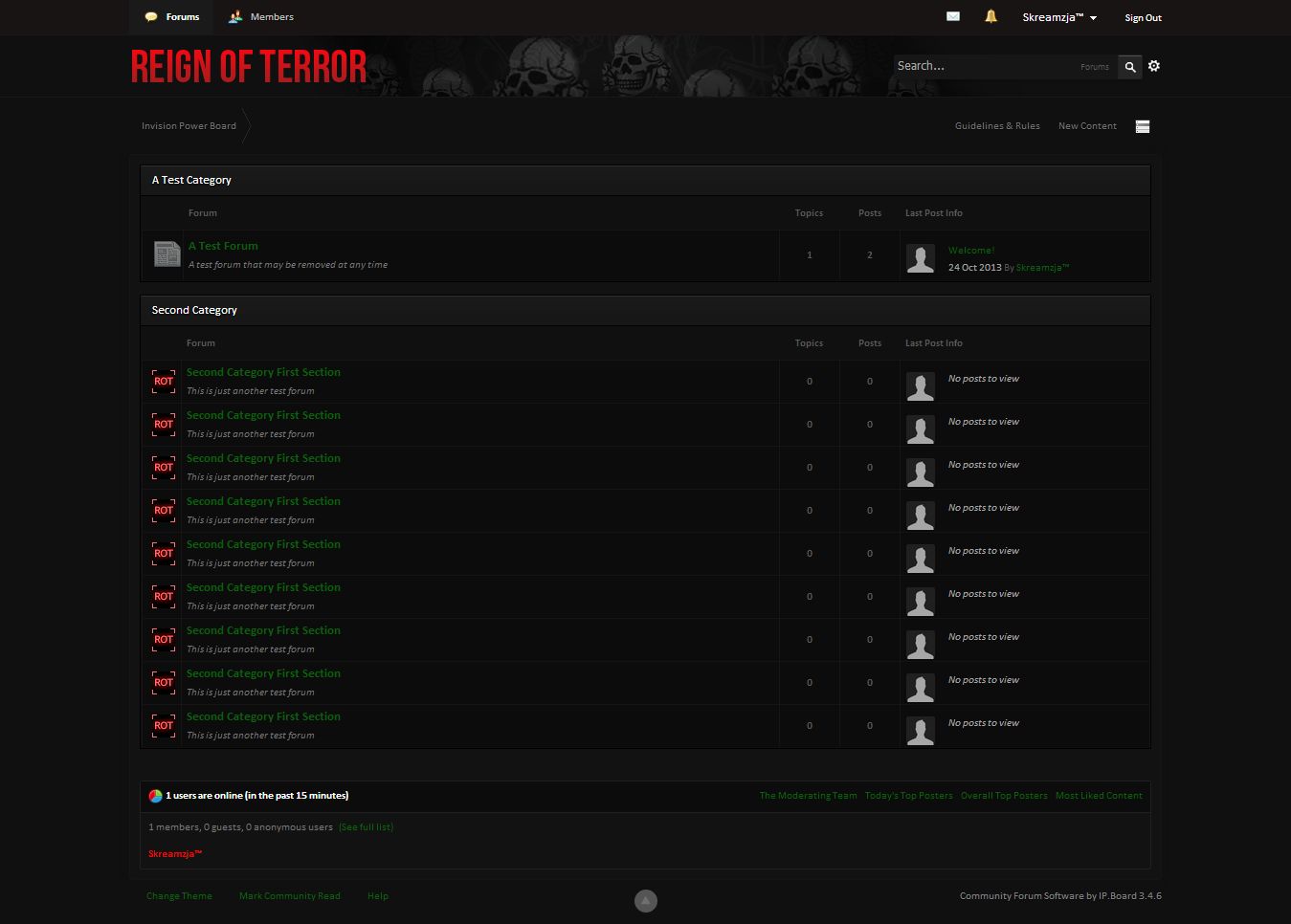Open the notifications bell icon

coord(991,16)
